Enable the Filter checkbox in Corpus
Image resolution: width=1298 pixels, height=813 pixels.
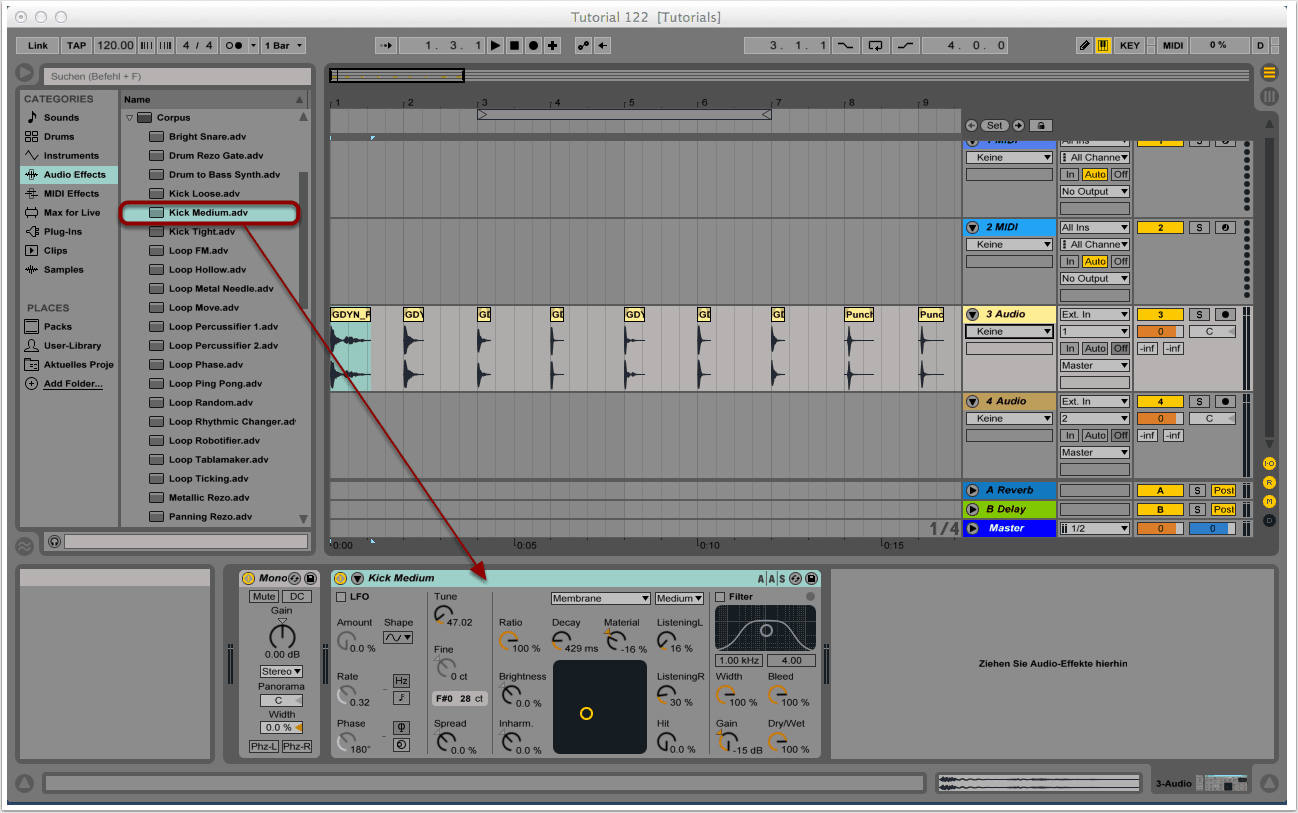[x=720, y=597]
